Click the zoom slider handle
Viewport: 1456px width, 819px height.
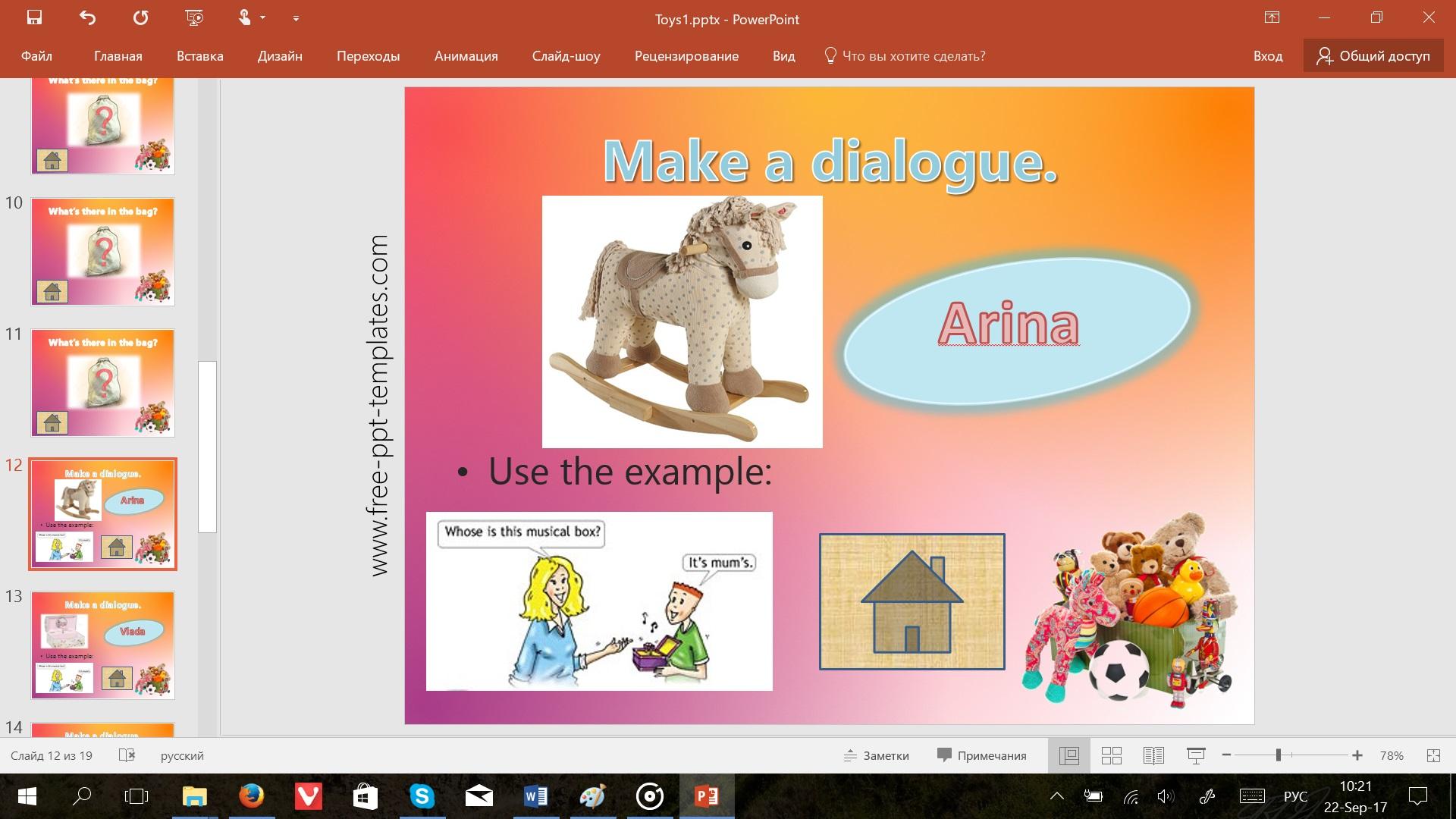[1279, 755]
